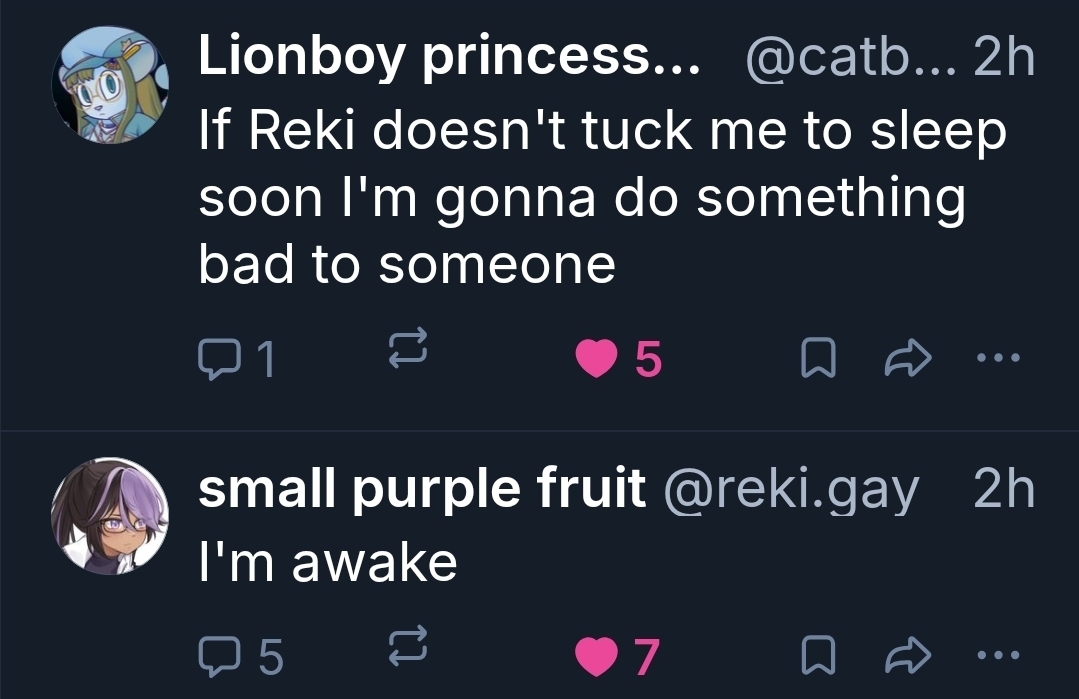Like the post with 7 likes

599,654
